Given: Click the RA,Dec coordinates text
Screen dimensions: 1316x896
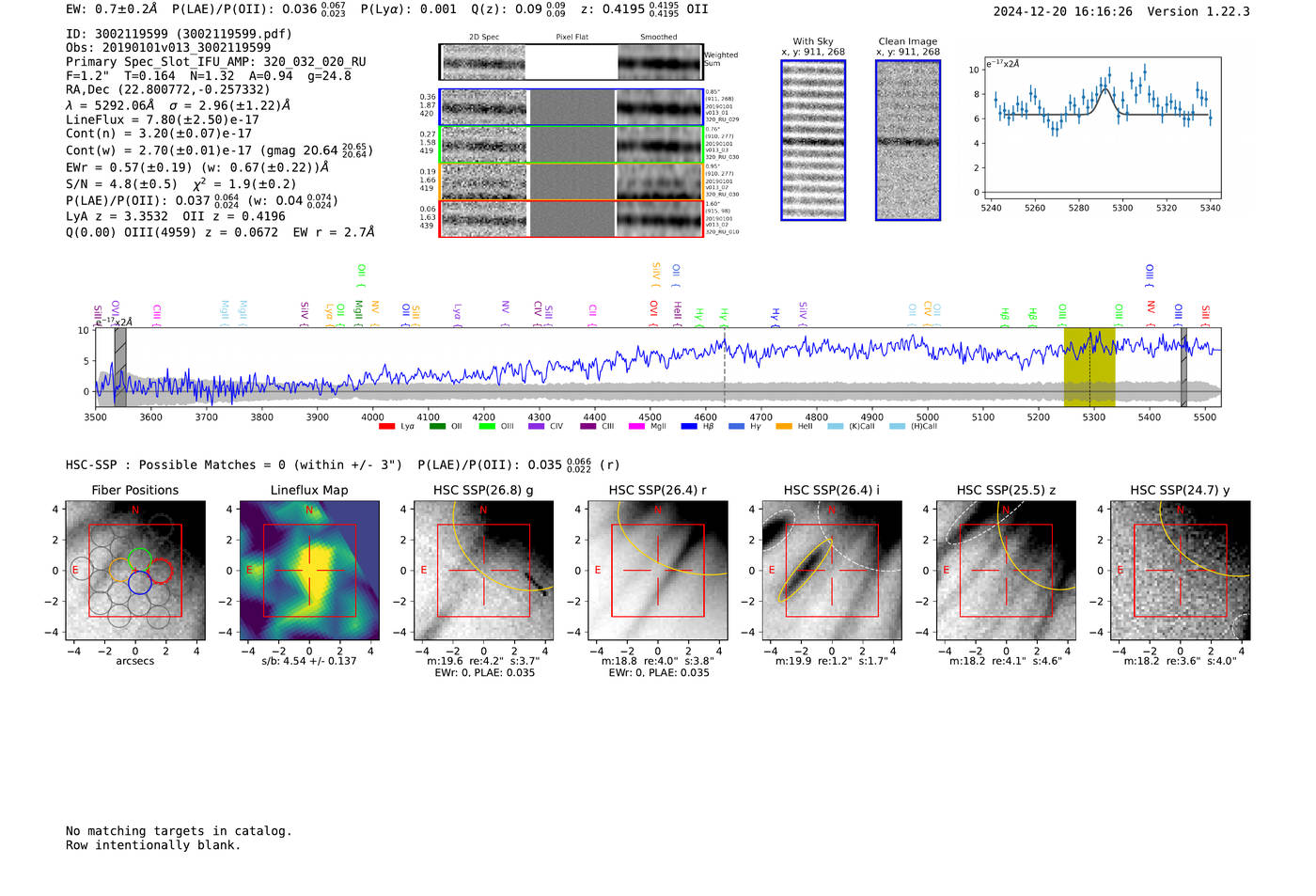Looking at the screenshot, I should point(167,90).
